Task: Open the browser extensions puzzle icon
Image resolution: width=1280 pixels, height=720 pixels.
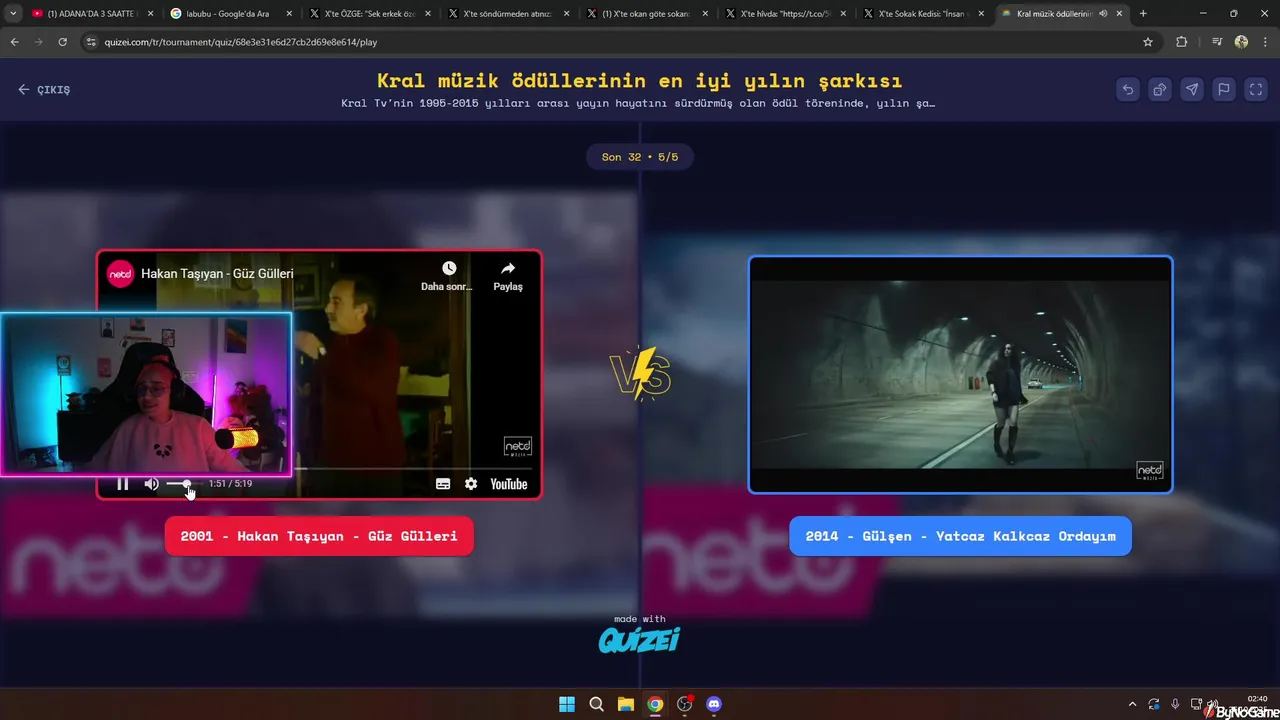Action: 1181,42
